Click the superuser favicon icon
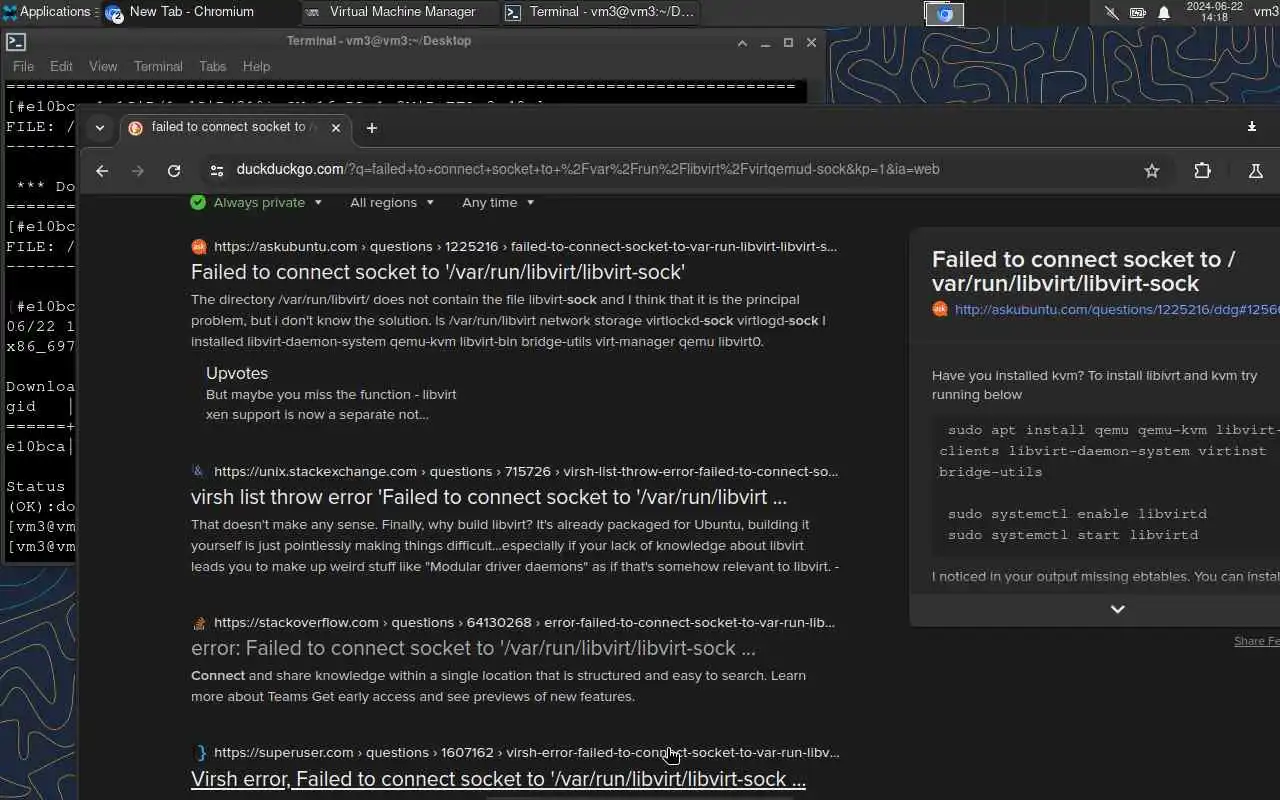 (200, 752)
